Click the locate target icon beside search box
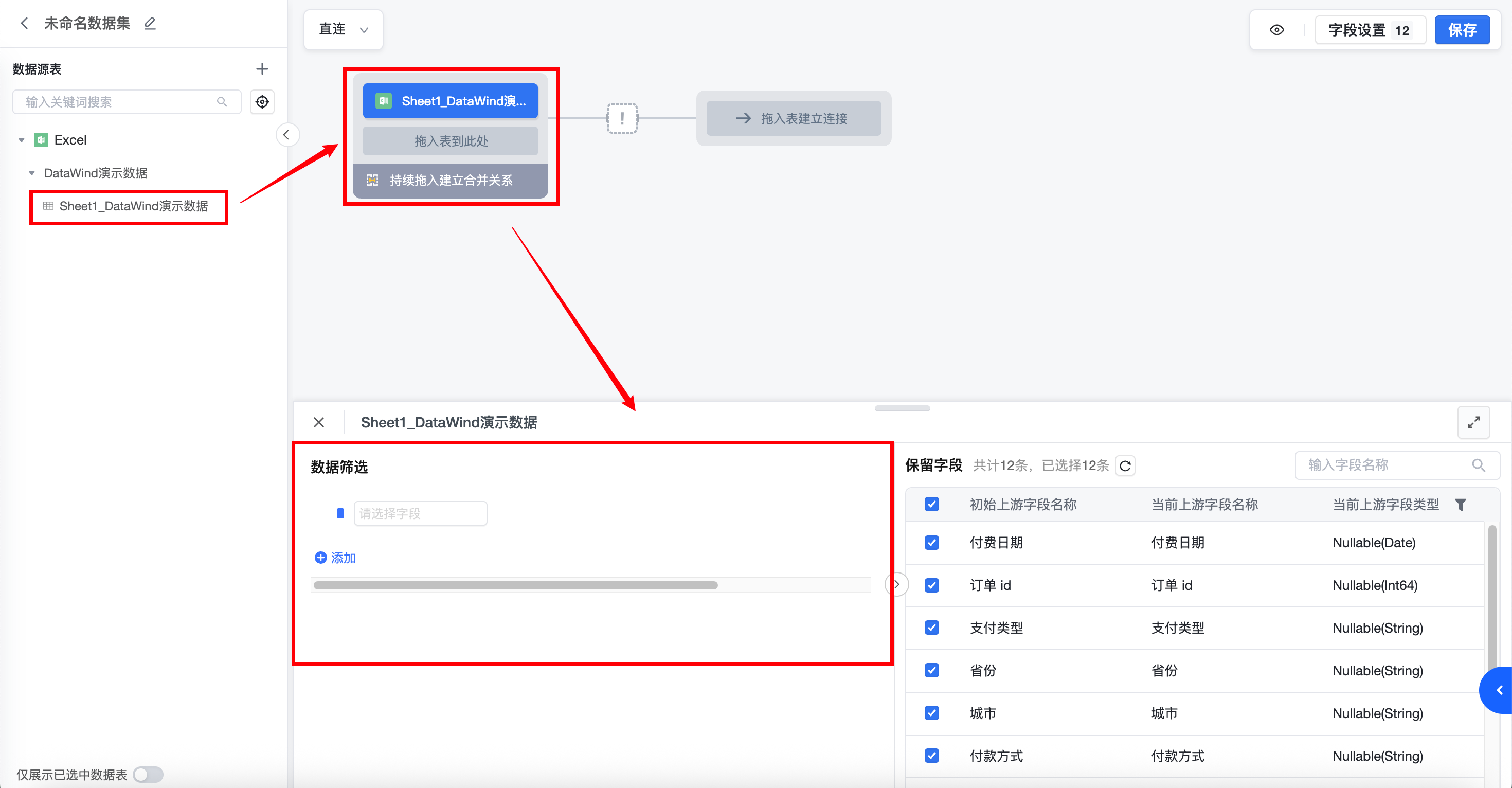 [x=262, y=102]
